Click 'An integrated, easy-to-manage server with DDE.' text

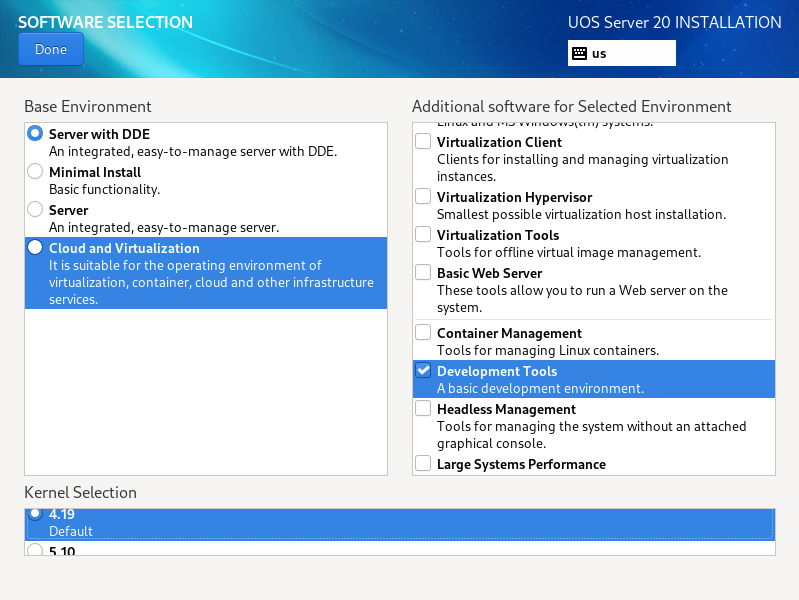point(193,151)
